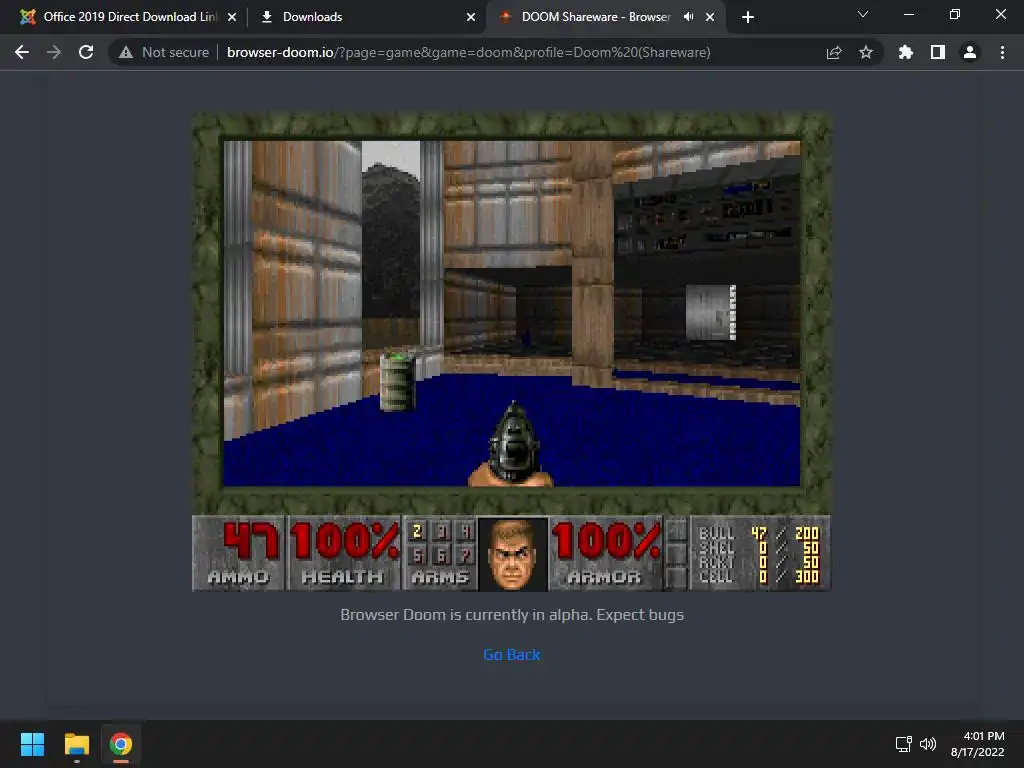Open the clock showing 4:01 PM
This screenshot has height=768, width=1024.
tap(978, 744)
